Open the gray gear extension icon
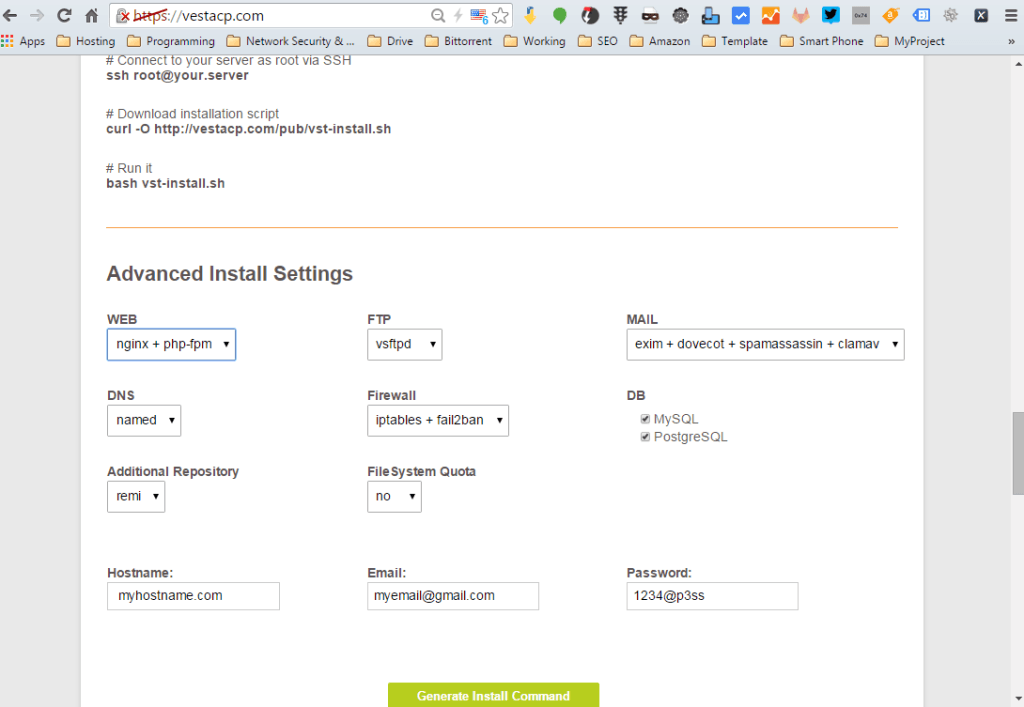Viewport: 1024px width, 707px height. coord(951,15)
